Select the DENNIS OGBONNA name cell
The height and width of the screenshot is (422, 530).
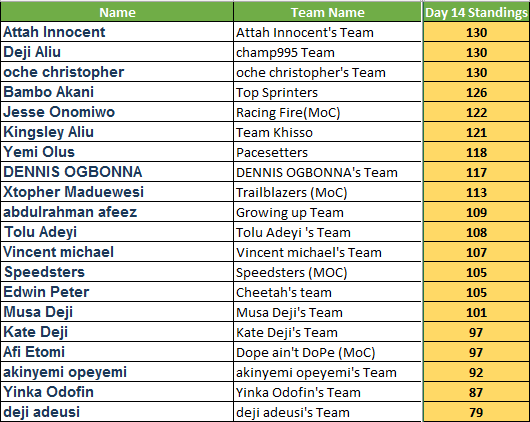coord(117,172)
